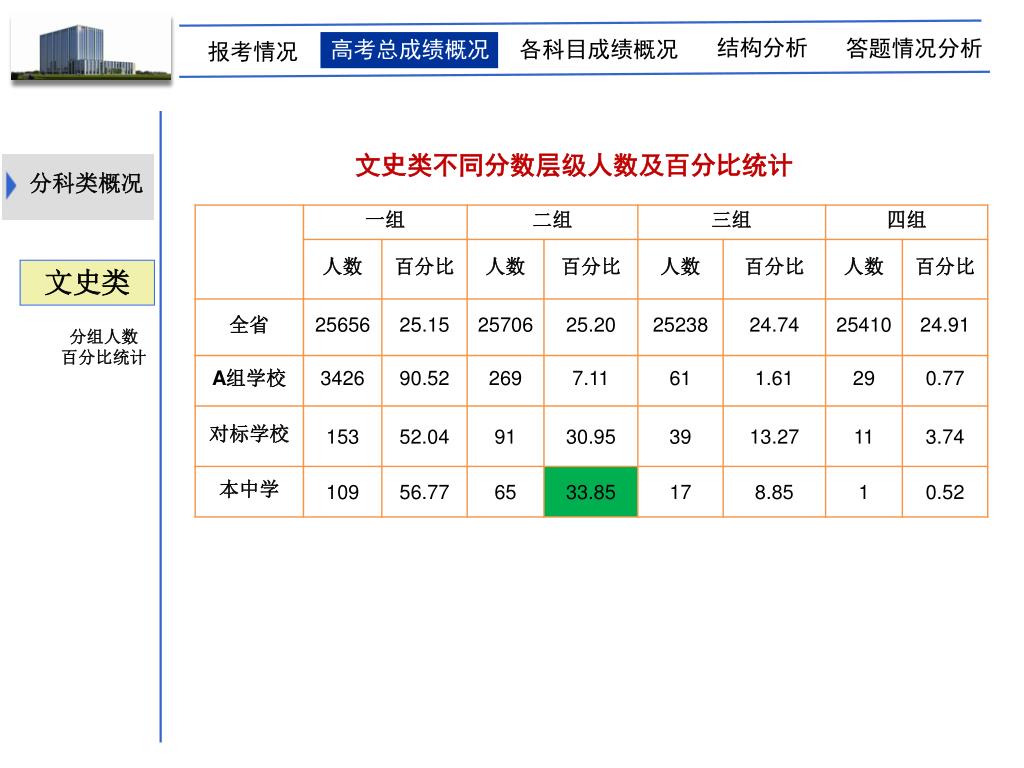The image size is (1024, 768).
Task: Click the 百分比 subheader under 二组
Action: point(590,268)
